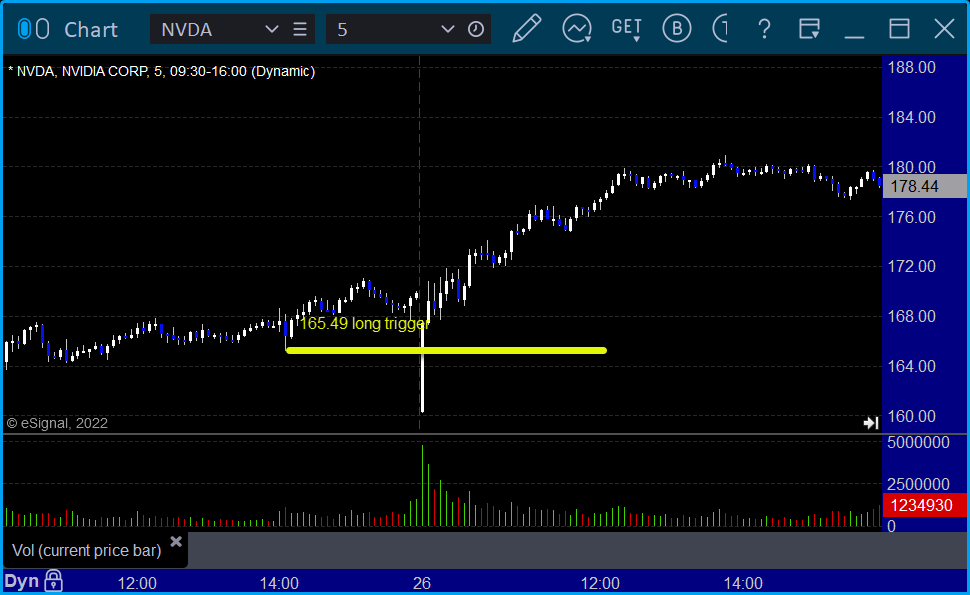Click the 168.00 price axis label
The image size is (970, 595).
[x=912, y=316]
